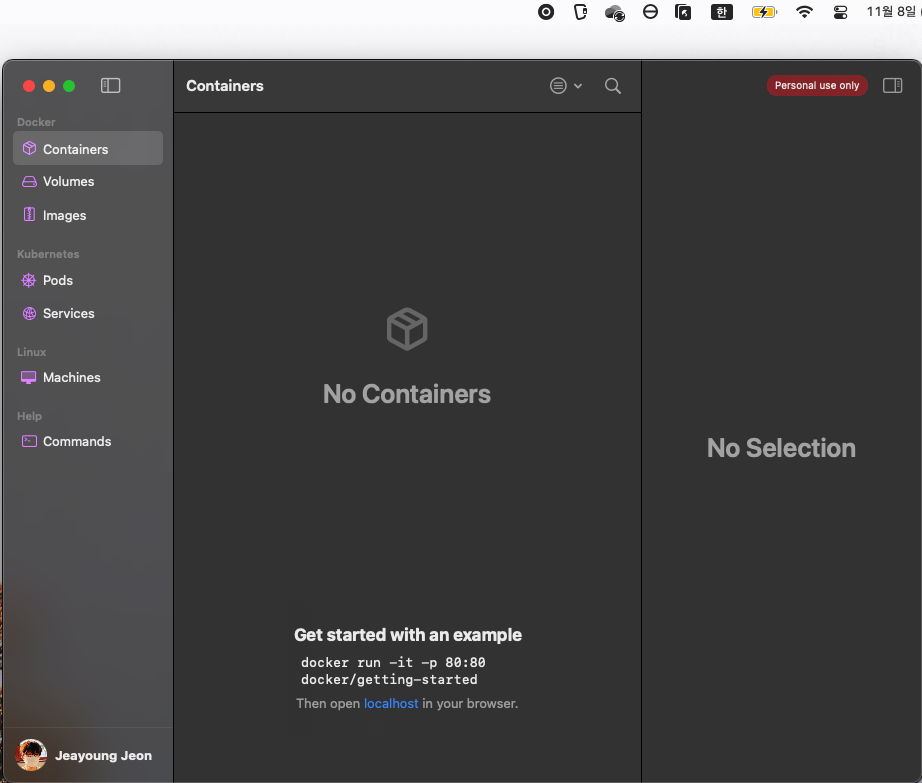Click the Pods helm wheel icon
The width and height of the screenshot is (922, 783).
click(29, 280)
